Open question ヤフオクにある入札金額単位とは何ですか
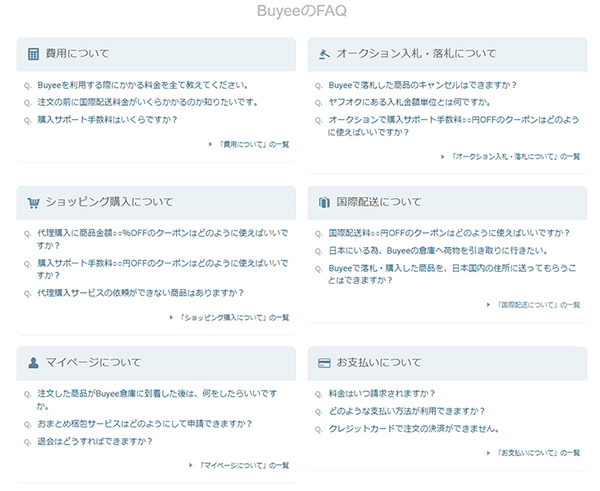Screen dimensions: 600x491 pos(409,102)
